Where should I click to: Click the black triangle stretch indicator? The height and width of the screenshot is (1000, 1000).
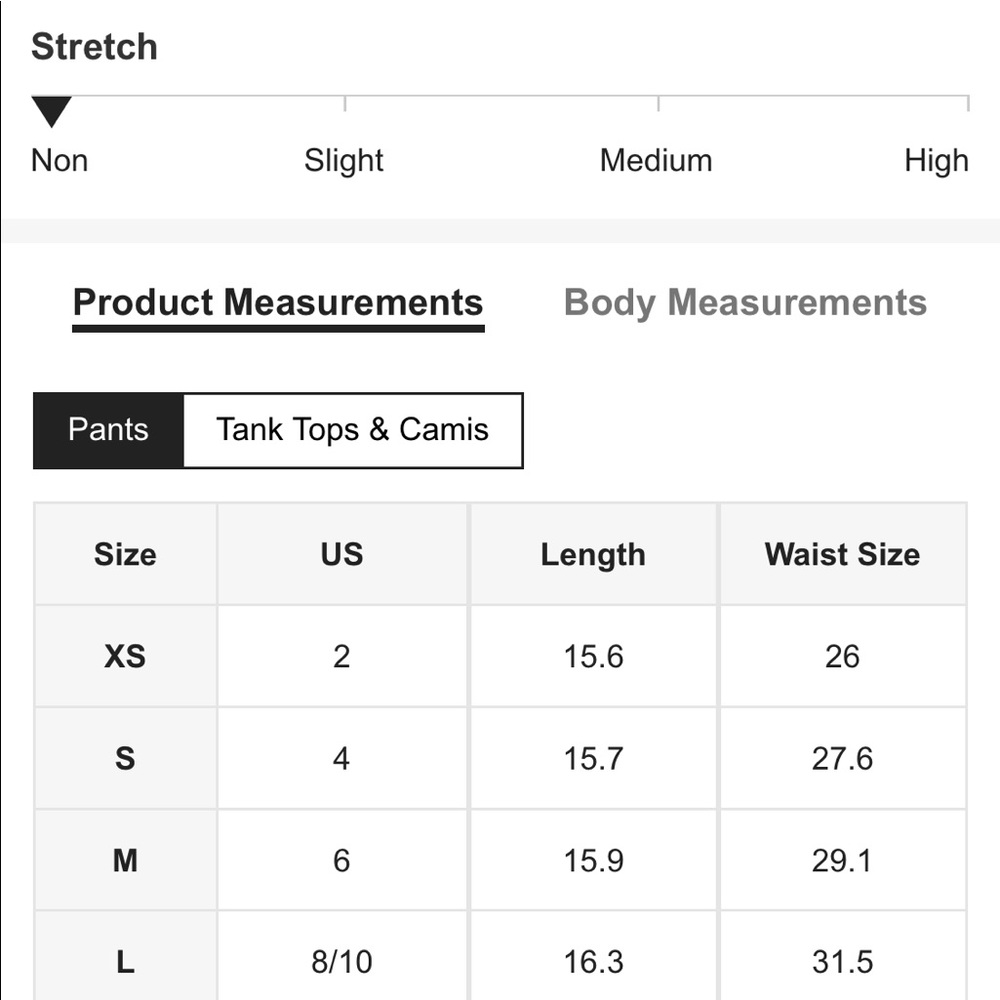point(52,112)
